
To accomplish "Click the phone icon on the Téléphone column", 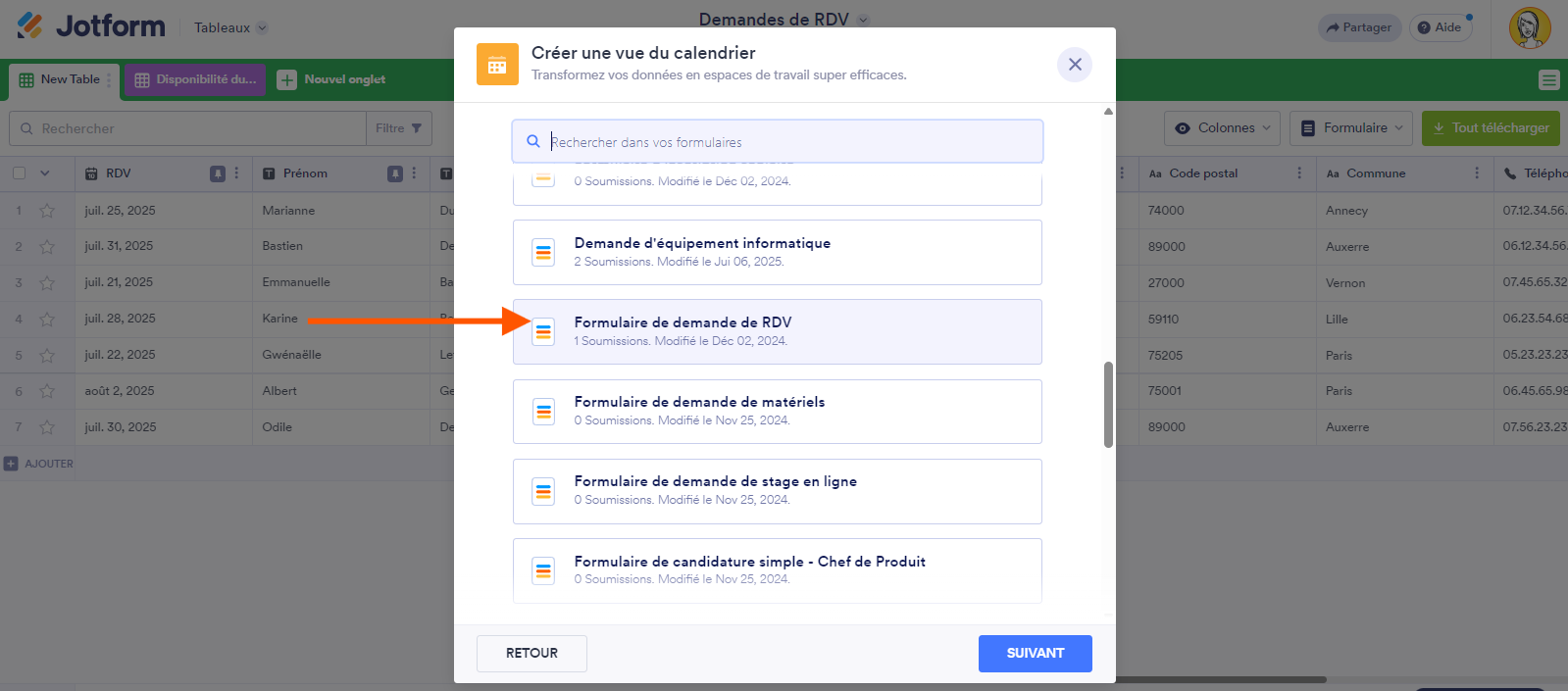I will tap(1508, 173).
